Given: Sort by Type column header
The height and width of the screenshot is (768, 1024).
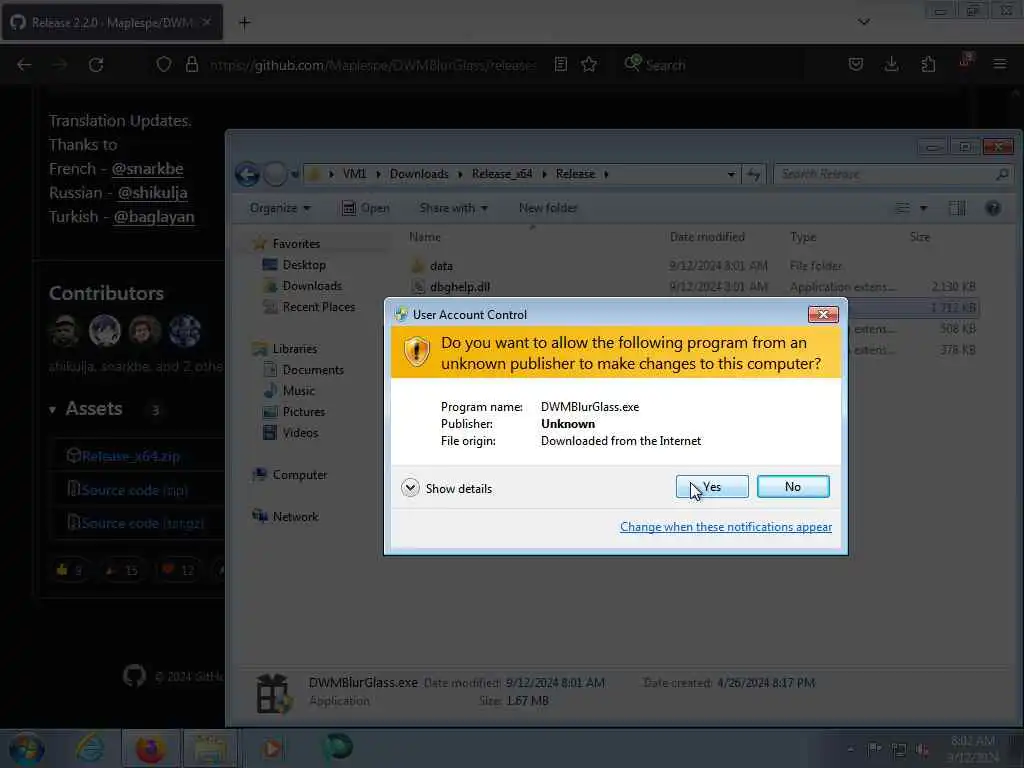Looking at the screenshot, I should (803, 236).
